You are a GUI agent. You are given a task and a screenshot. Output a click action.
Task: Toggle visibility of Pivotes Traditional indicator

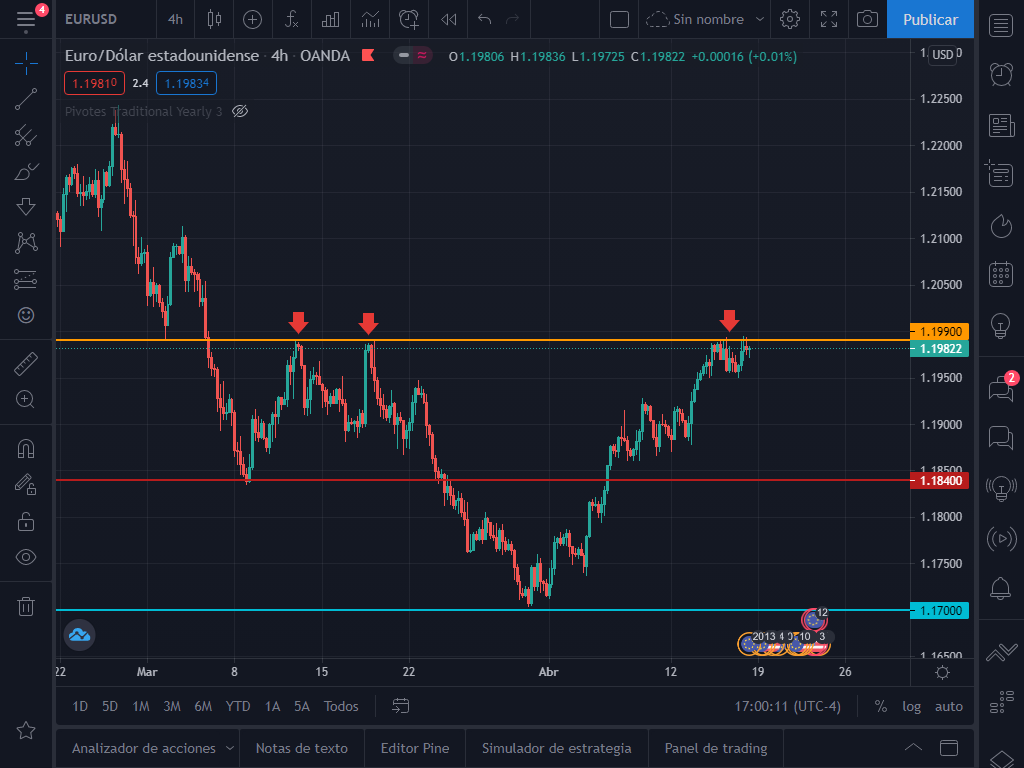240,112
